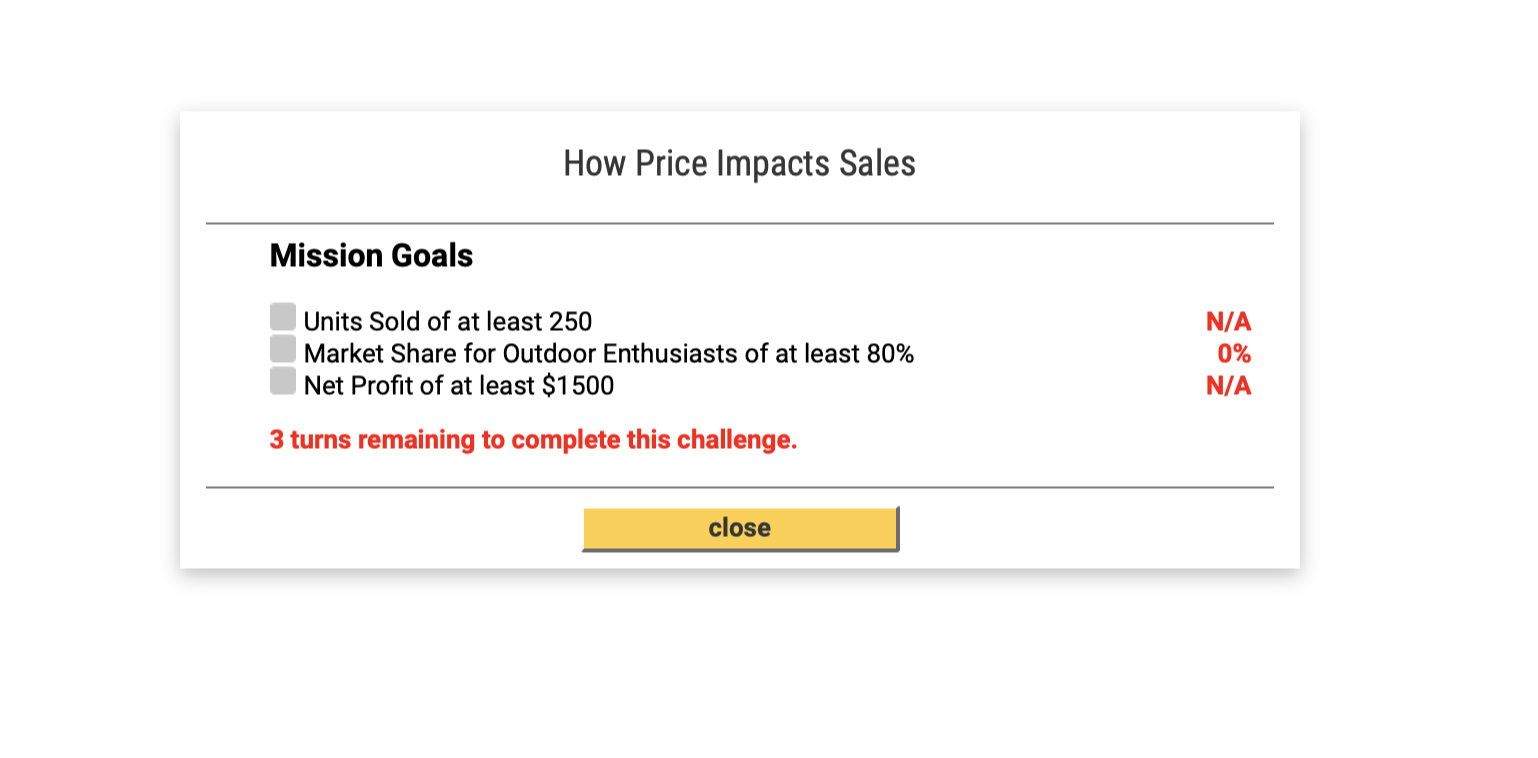Image resolution: width=1538 pixels, height=758 pixels.
Task: Click the lower divider above the close button
Action: click(739, 487)
